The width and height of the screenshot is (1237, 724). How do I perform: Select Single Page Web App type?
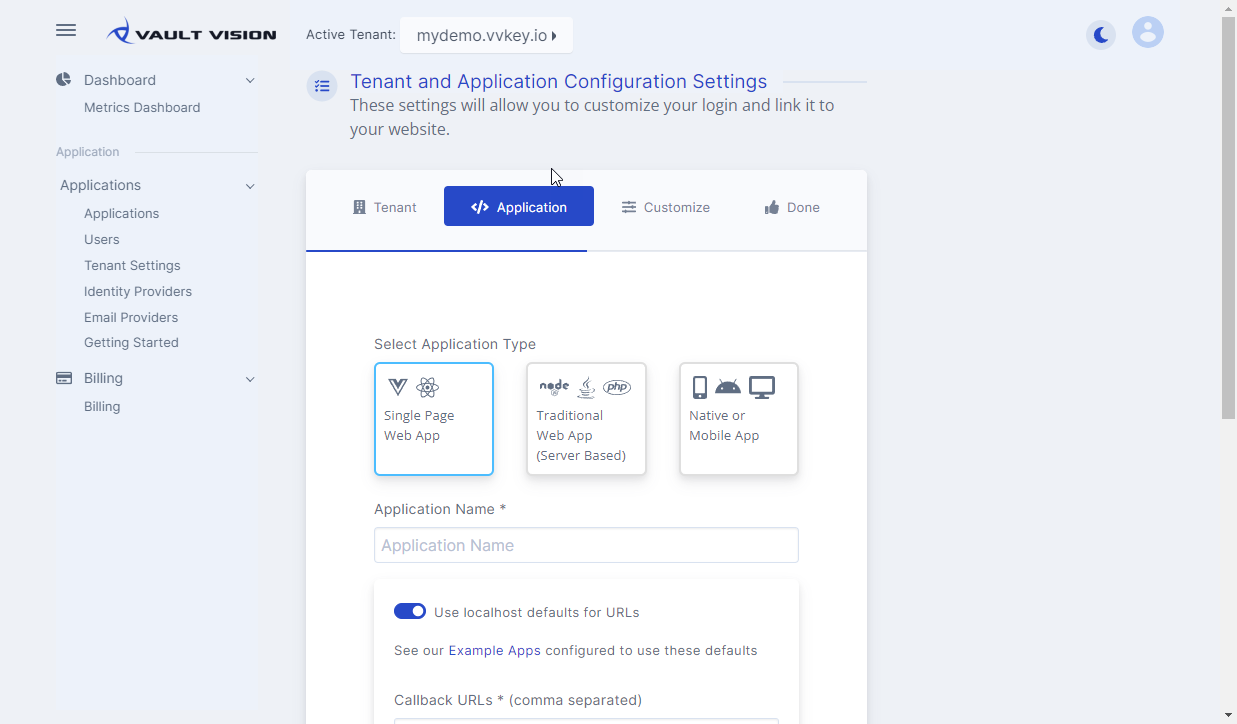pyautogui.click(x=434, y=419)
